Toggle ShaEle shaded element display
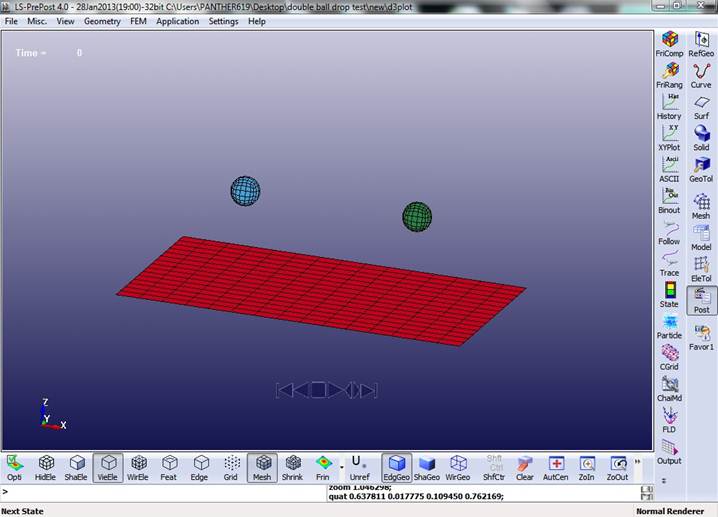Image resolution: width=718 pixels, height=517 pixels. coord(76,468)
